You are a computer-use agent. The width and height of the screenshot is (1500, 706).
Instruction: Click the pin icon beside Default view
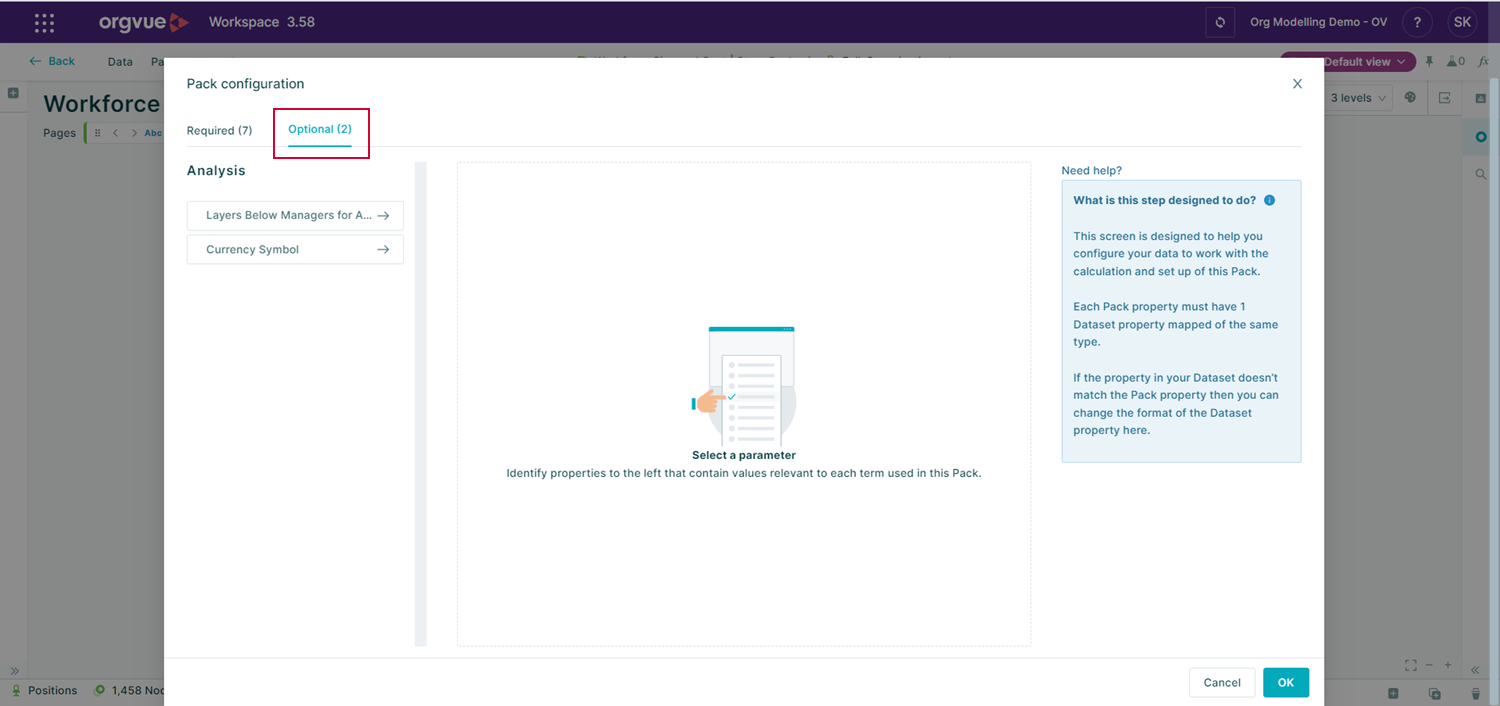1429,62
